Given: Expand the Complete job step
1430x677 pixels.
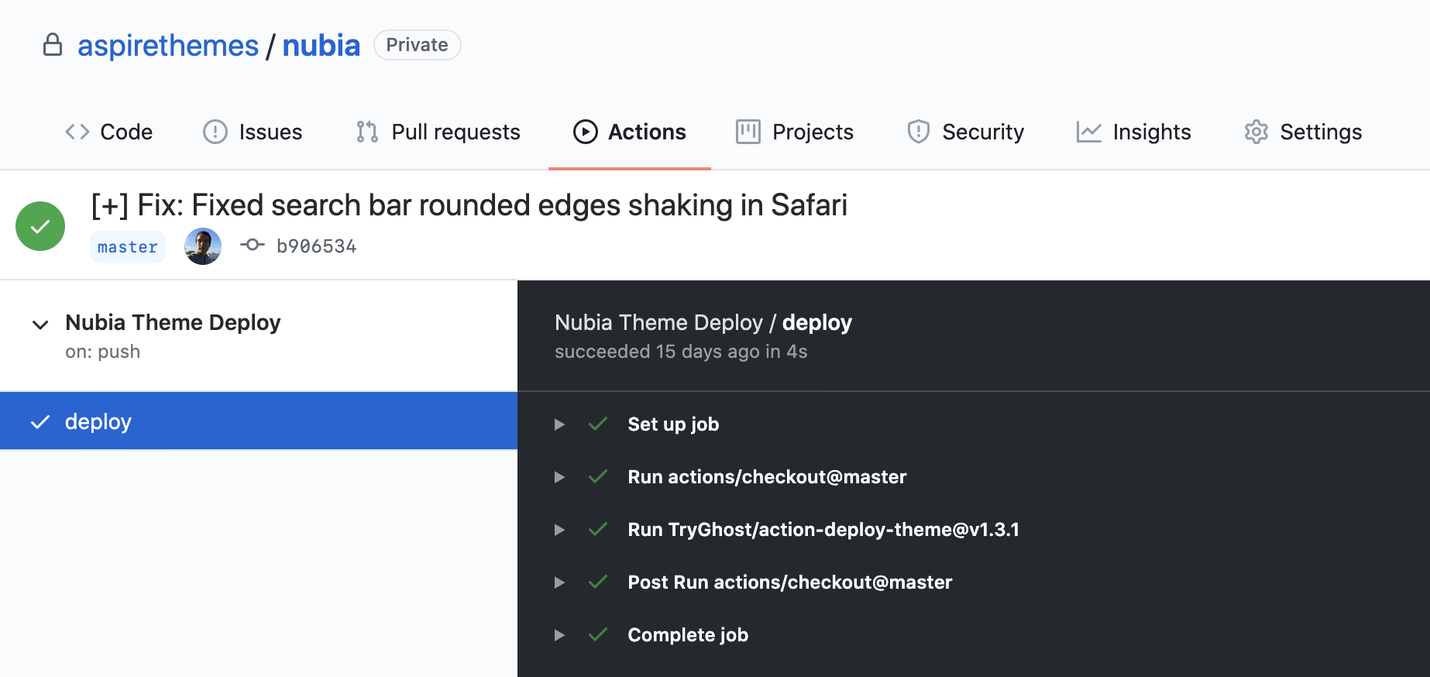Looking at the screenshot, I should click(560, 635).
